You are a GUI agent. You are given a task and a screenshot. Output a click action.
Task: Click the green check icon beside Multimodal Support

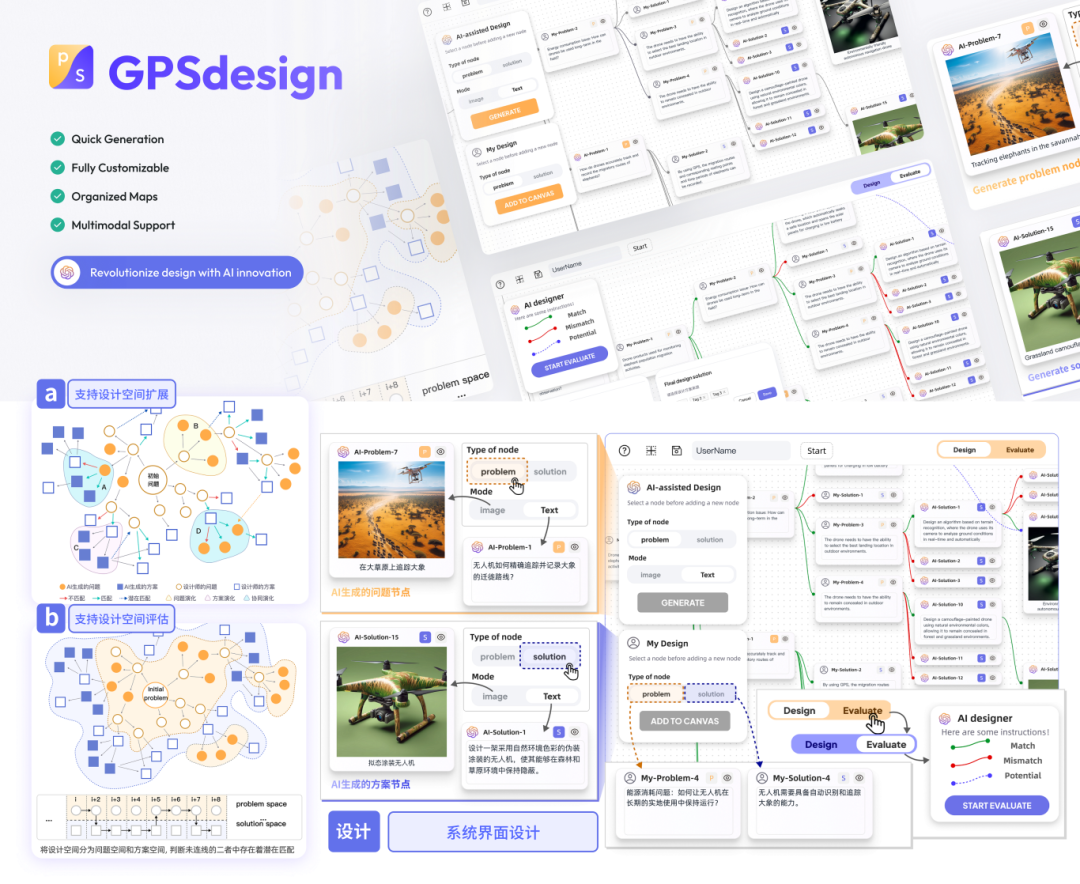pos(58,225)
